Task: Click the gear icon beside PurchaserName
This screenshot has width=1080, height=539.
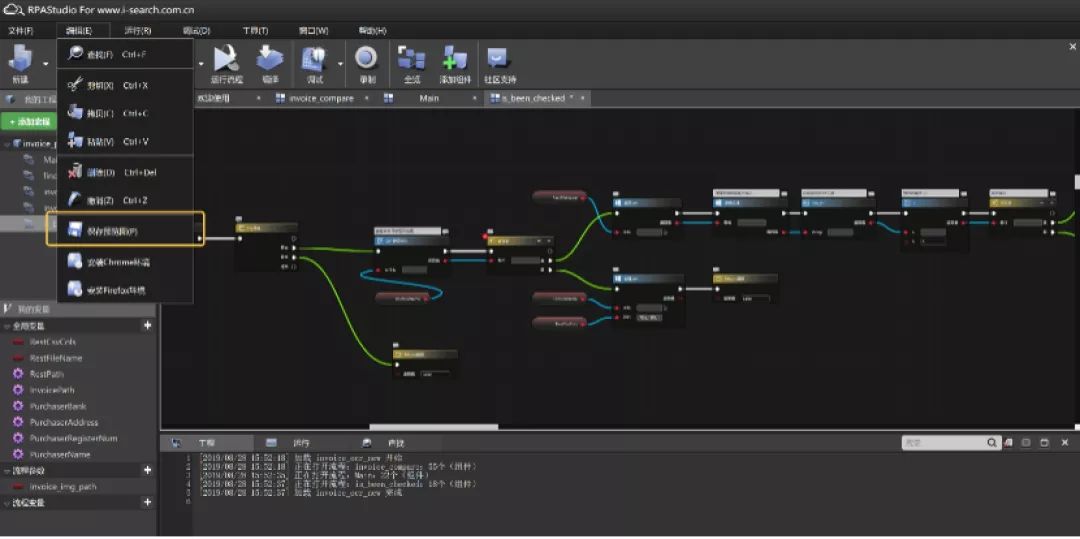Action: 18,454
